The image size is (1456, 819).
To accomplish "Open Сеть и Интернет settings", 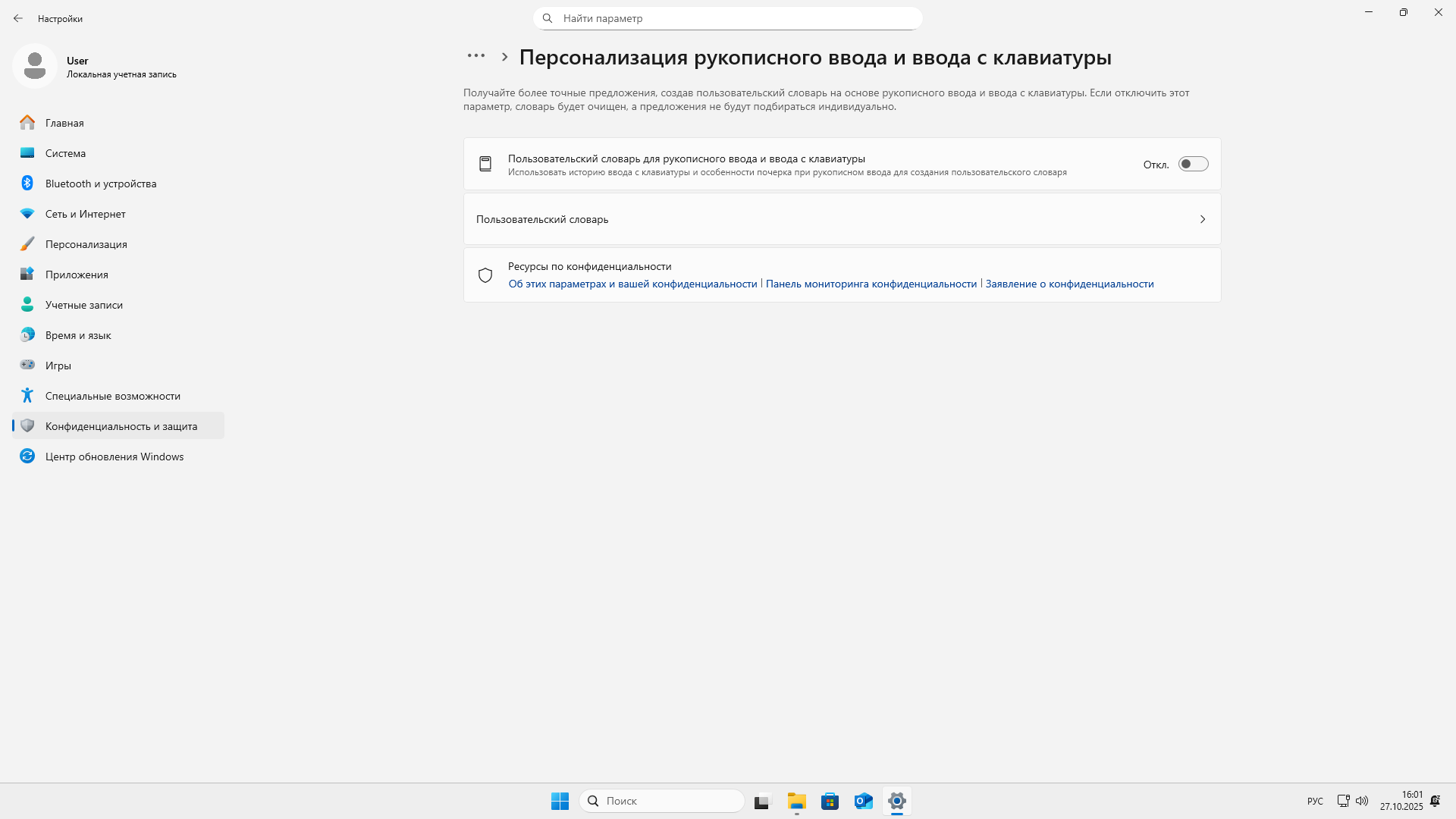I will point(85,213).
